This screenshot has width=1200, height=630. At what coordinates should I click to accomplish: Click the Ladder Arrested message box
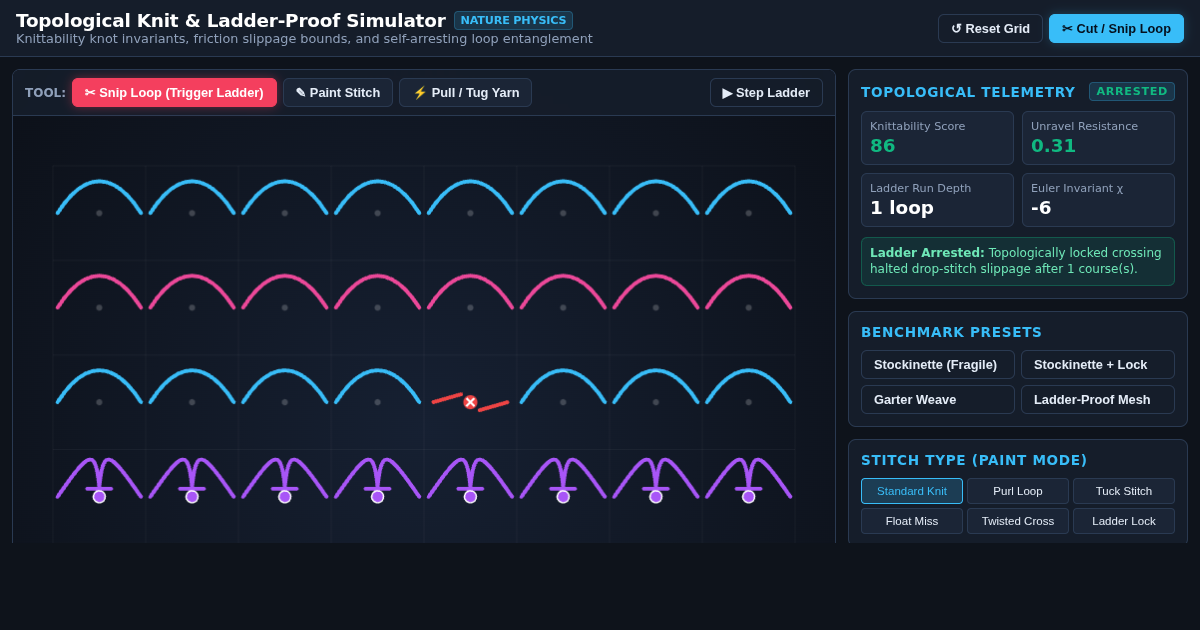click(x=1018, y=261)
